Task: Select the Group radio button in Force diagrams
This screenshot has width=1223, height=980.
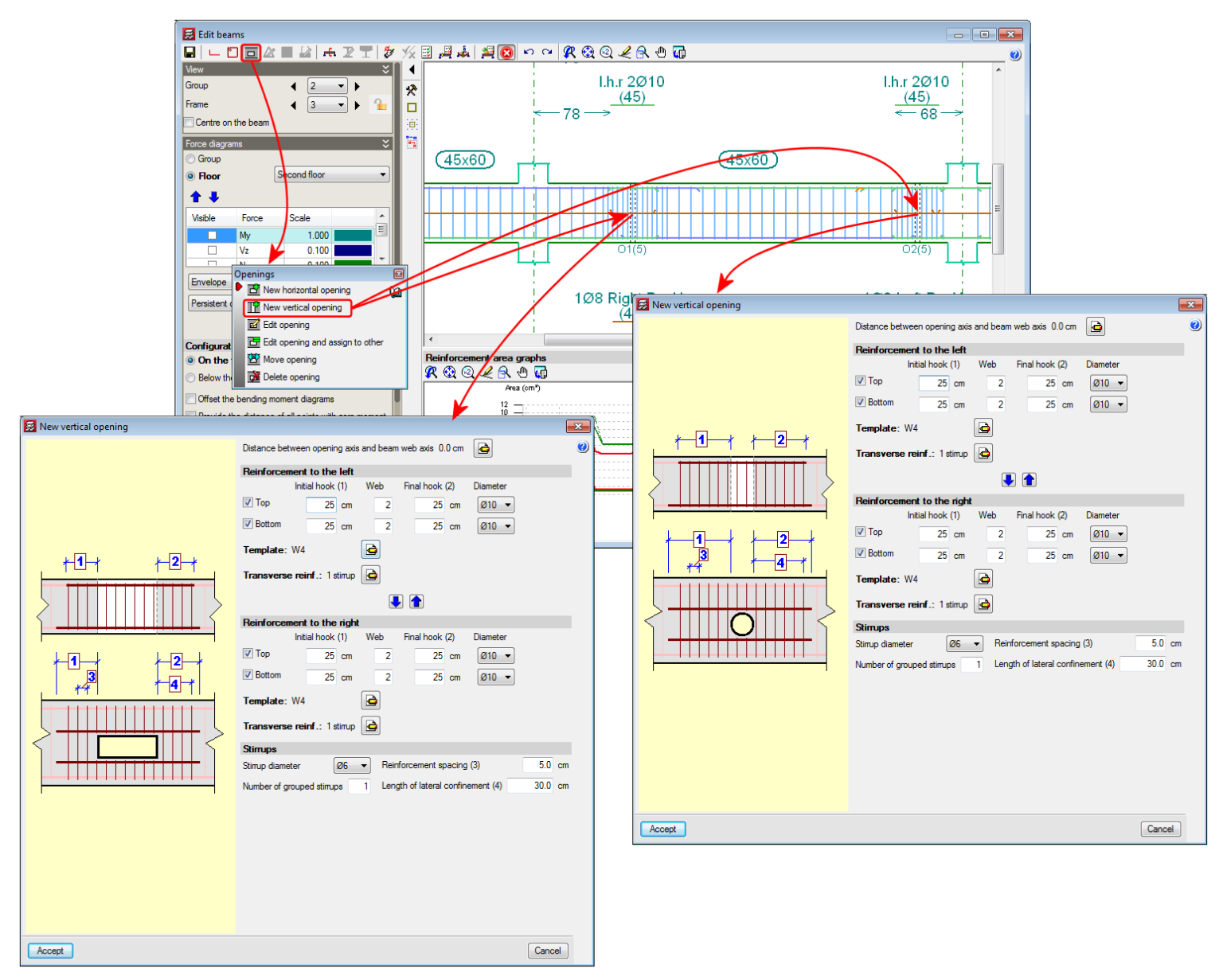Action: [191, 158]
